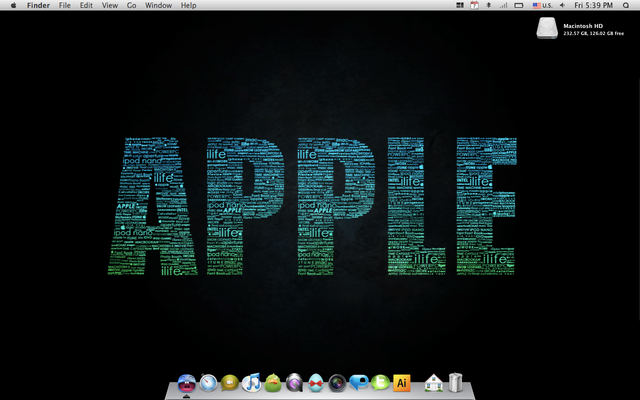Click the Spotlight search magnifier
The image size is (640, 400).
click(x=628, y=6)
